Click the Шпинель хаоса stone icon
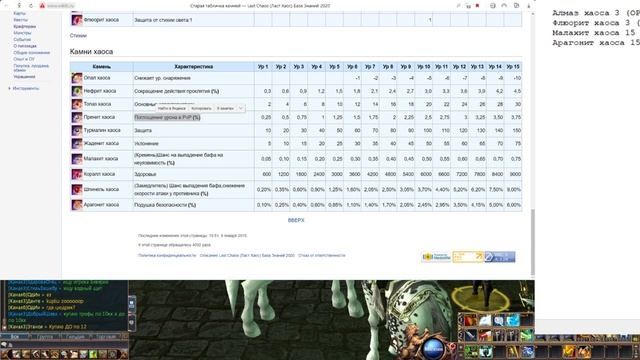This screenshot has width=640, height=360. [77, 189]
